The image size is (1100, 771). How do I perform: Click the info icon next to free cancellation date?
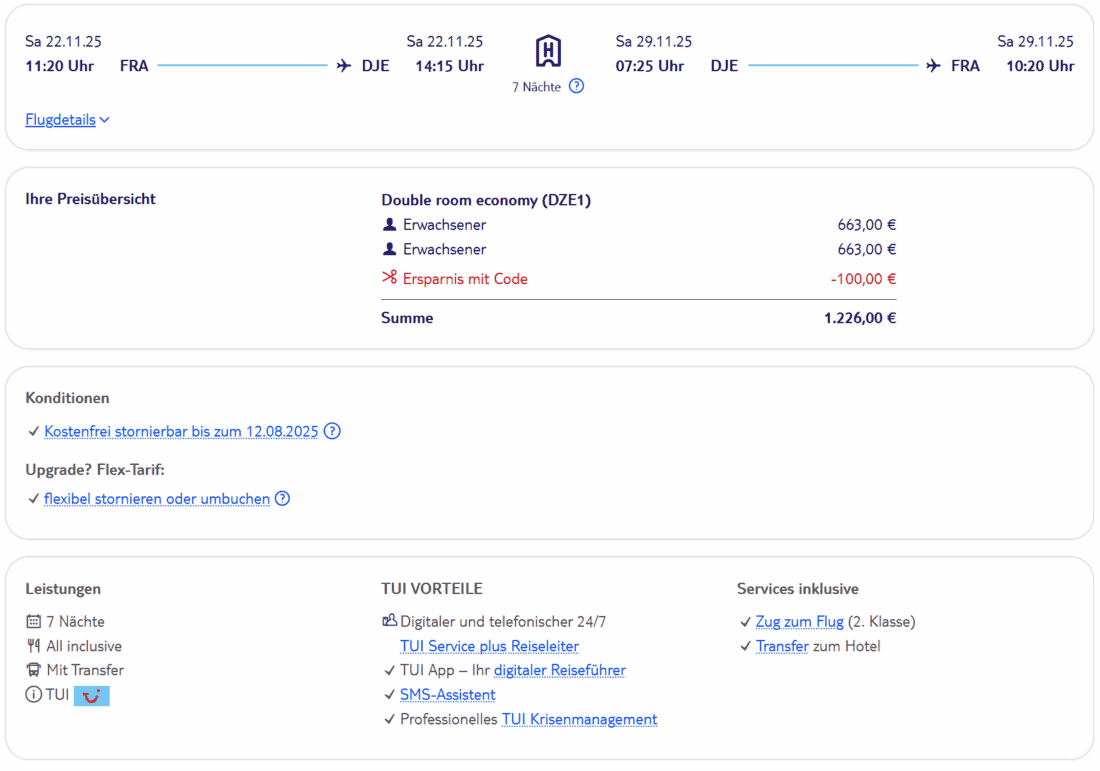(x=332, y=432)
